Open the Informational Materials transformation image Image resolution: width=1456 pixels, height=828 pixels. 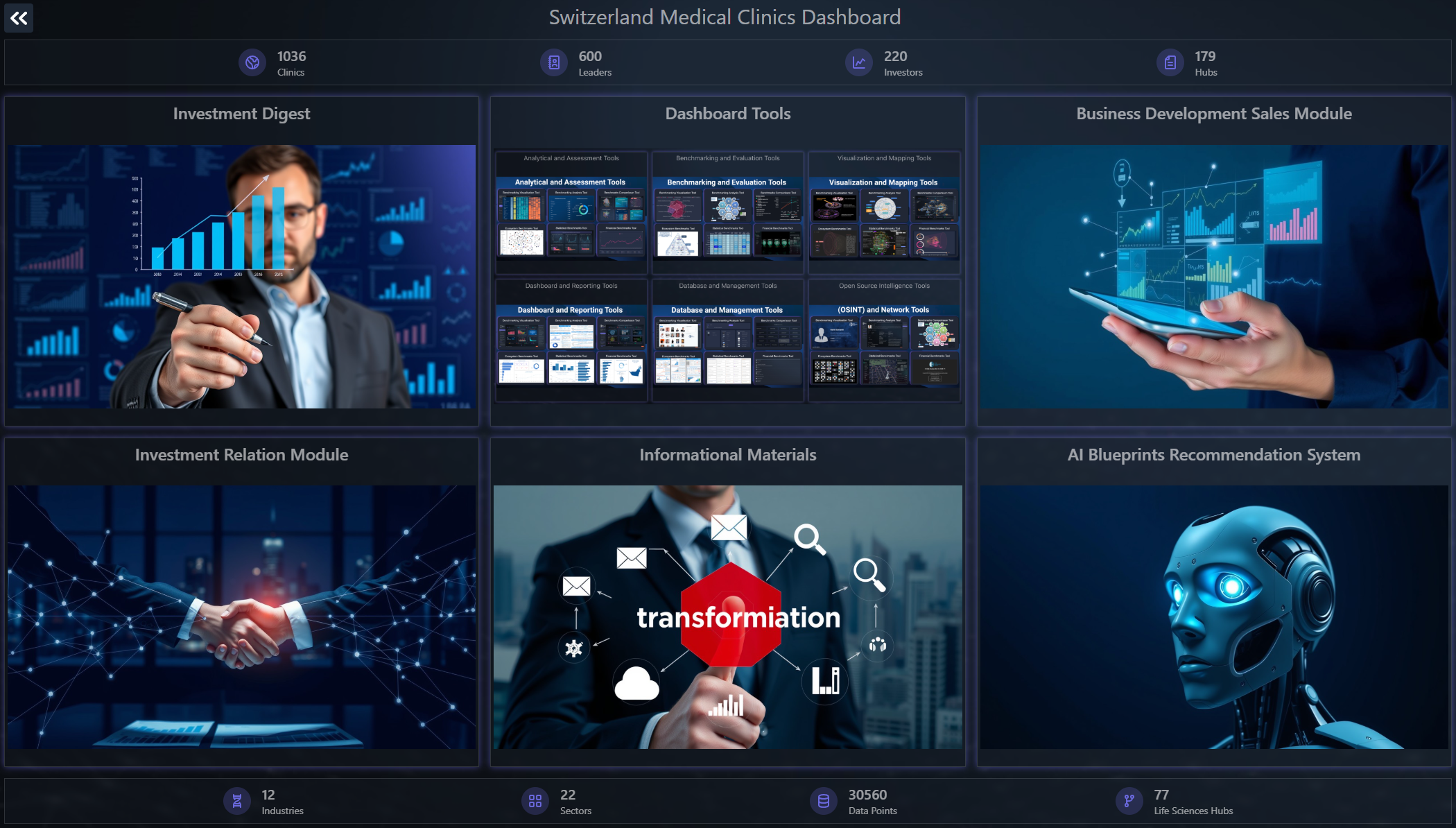click(x=727, y=616)
